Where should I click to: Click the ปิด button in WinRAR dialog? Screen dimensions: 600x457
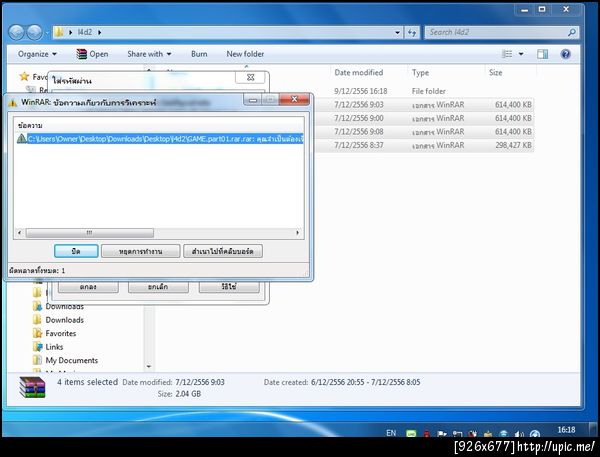click(76, 251)
